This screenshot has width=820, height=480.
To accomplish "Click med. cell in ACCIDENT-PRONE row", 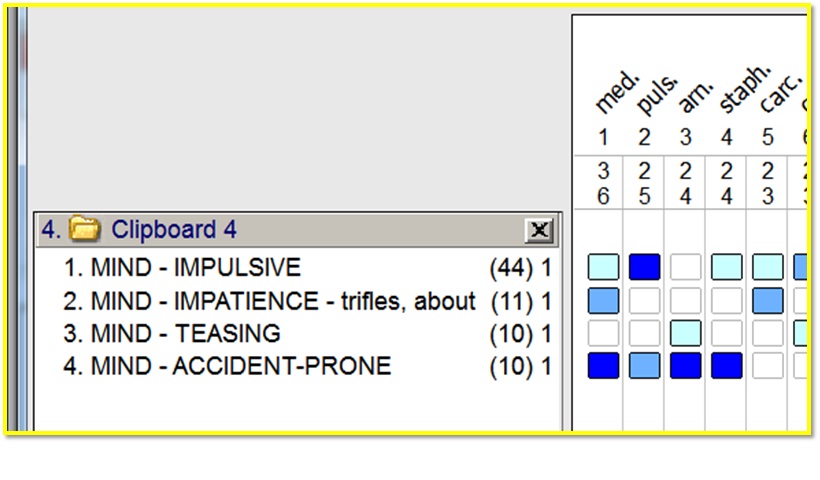I will click(x=603, y=366).
